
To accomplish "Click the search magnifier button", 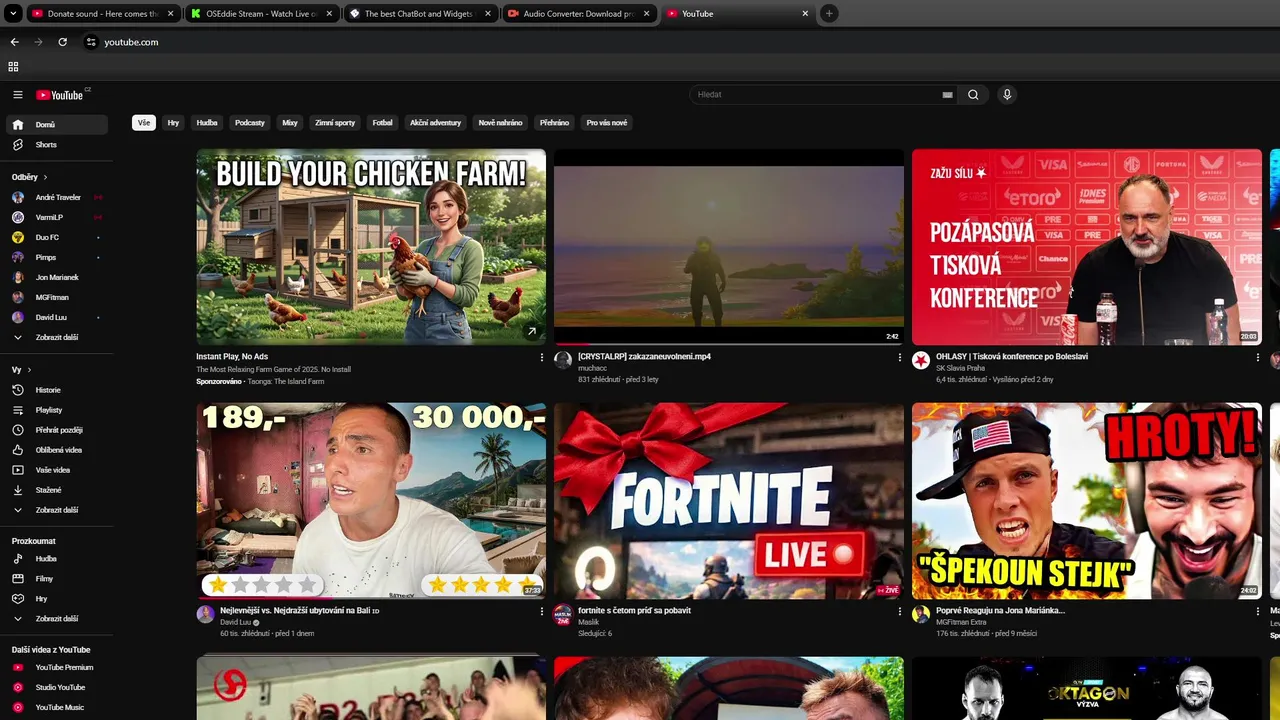I will pyautogui.click(x=973, y=95).
